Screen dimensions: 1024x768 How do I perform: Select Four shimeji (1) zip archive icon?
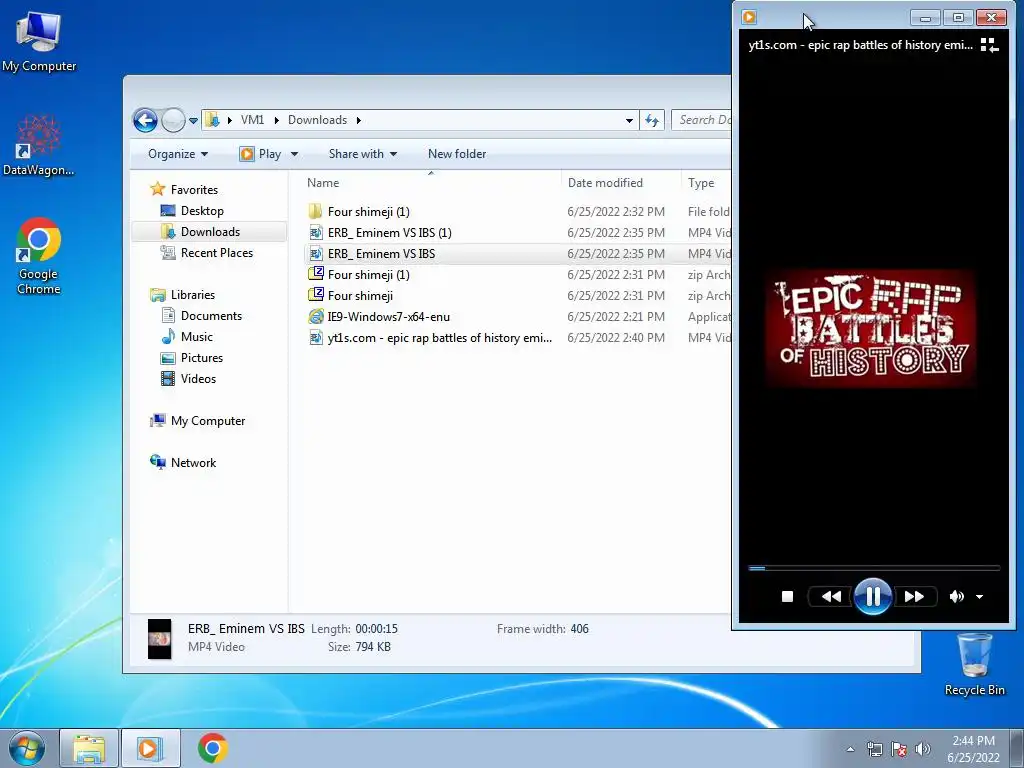coord(315,274)
